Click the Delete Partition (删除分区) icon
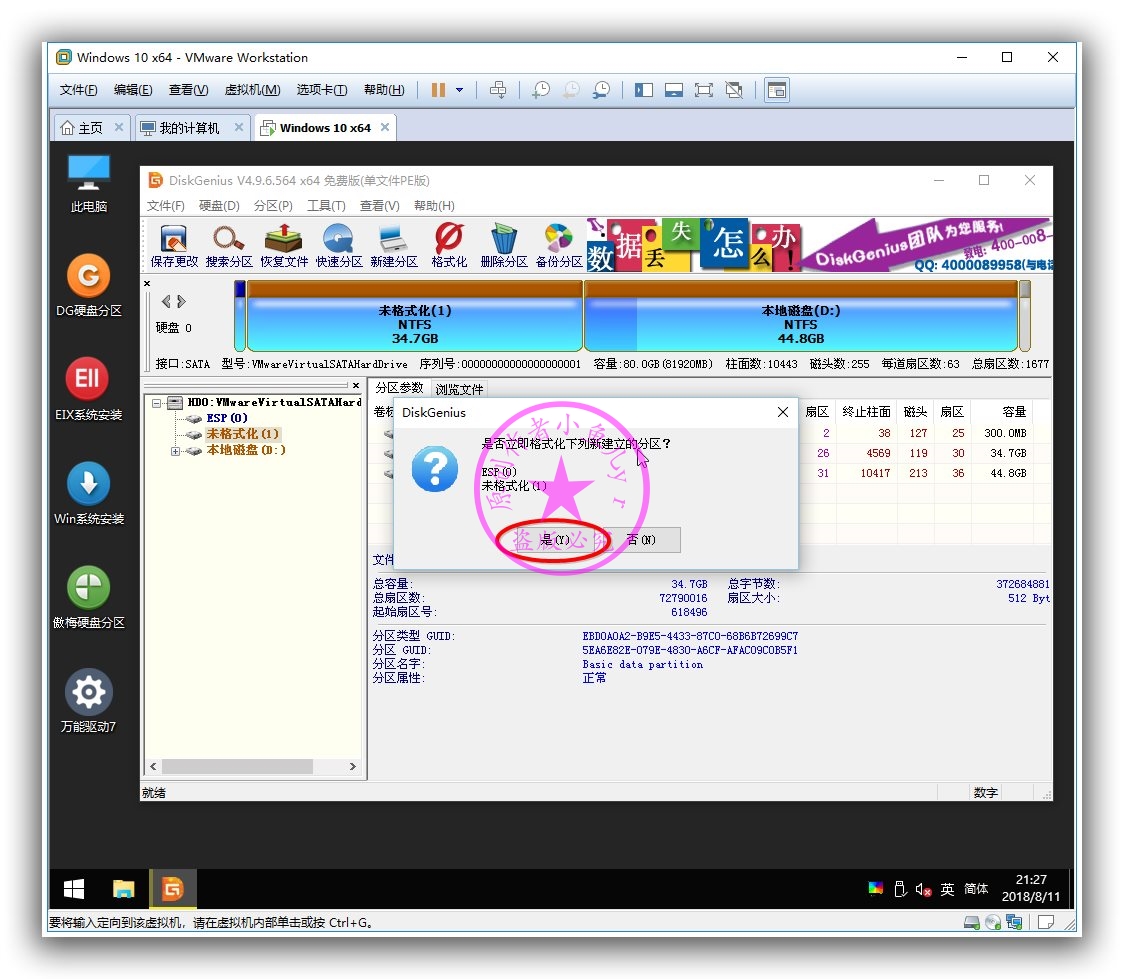The width and height of the screenshot is (1124, 979). tap(504, 245)
